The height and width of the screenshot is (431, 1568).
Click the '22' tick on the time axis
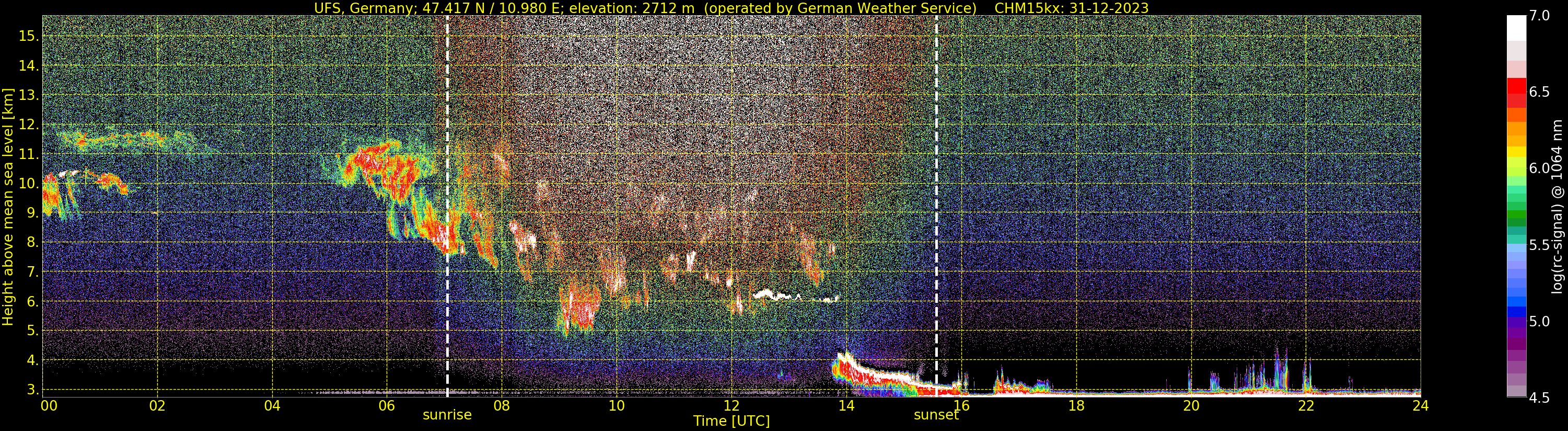(1306, 405)
